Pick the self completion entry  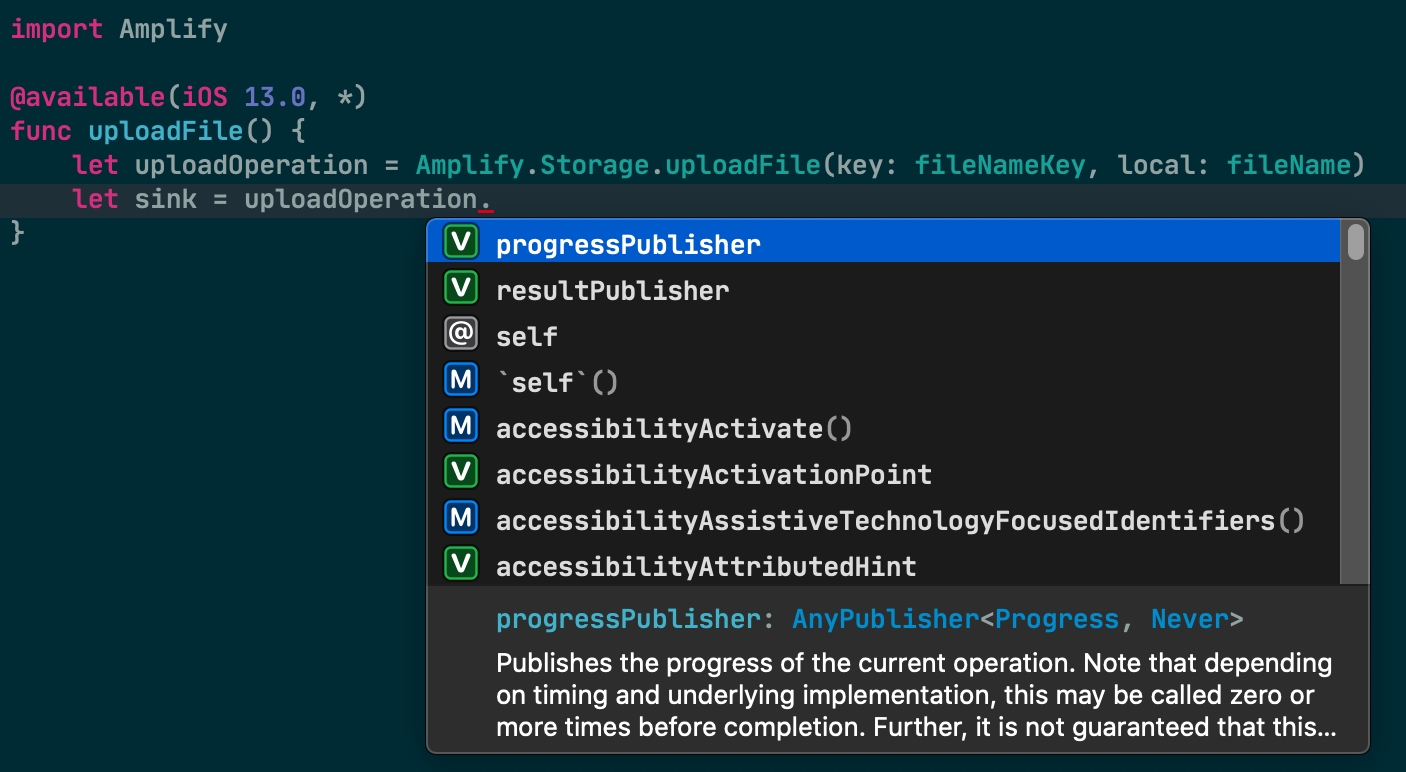pos(883,336)
